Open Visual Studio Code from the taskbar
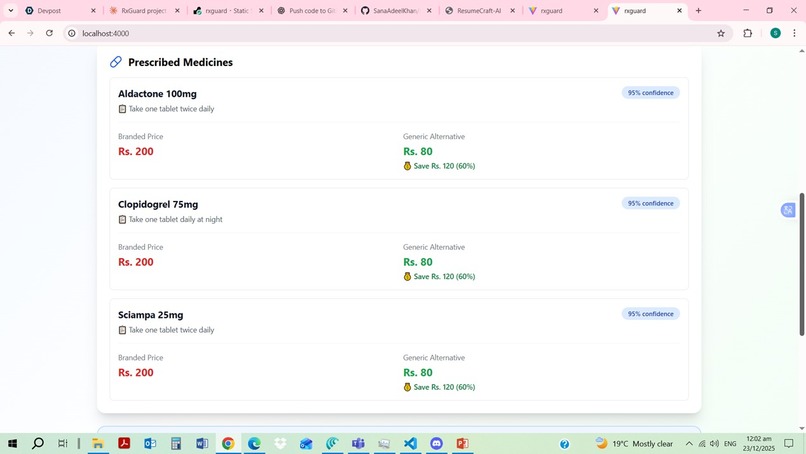 click(410, 443)
